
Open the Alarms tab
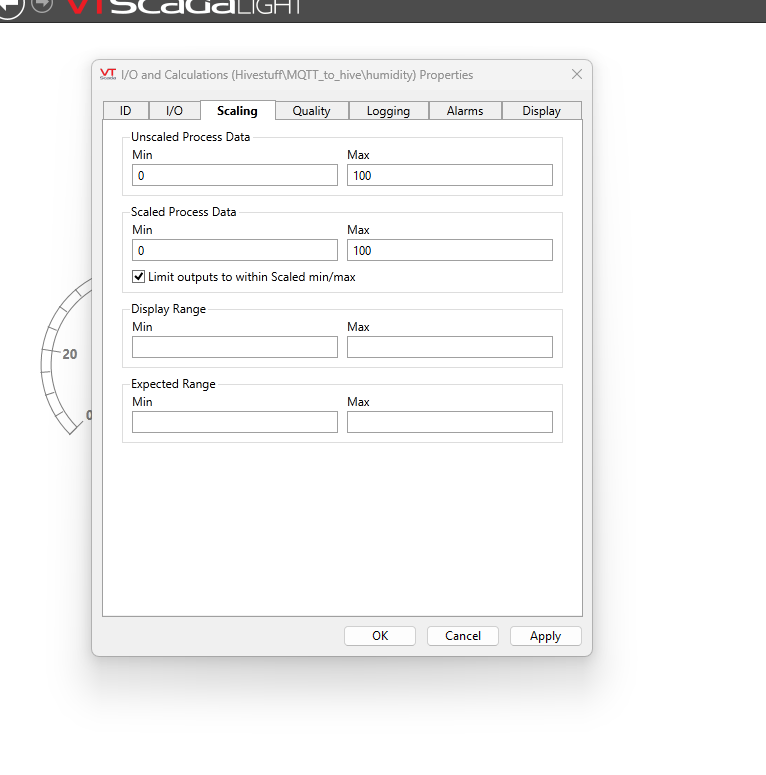[465, 111]
